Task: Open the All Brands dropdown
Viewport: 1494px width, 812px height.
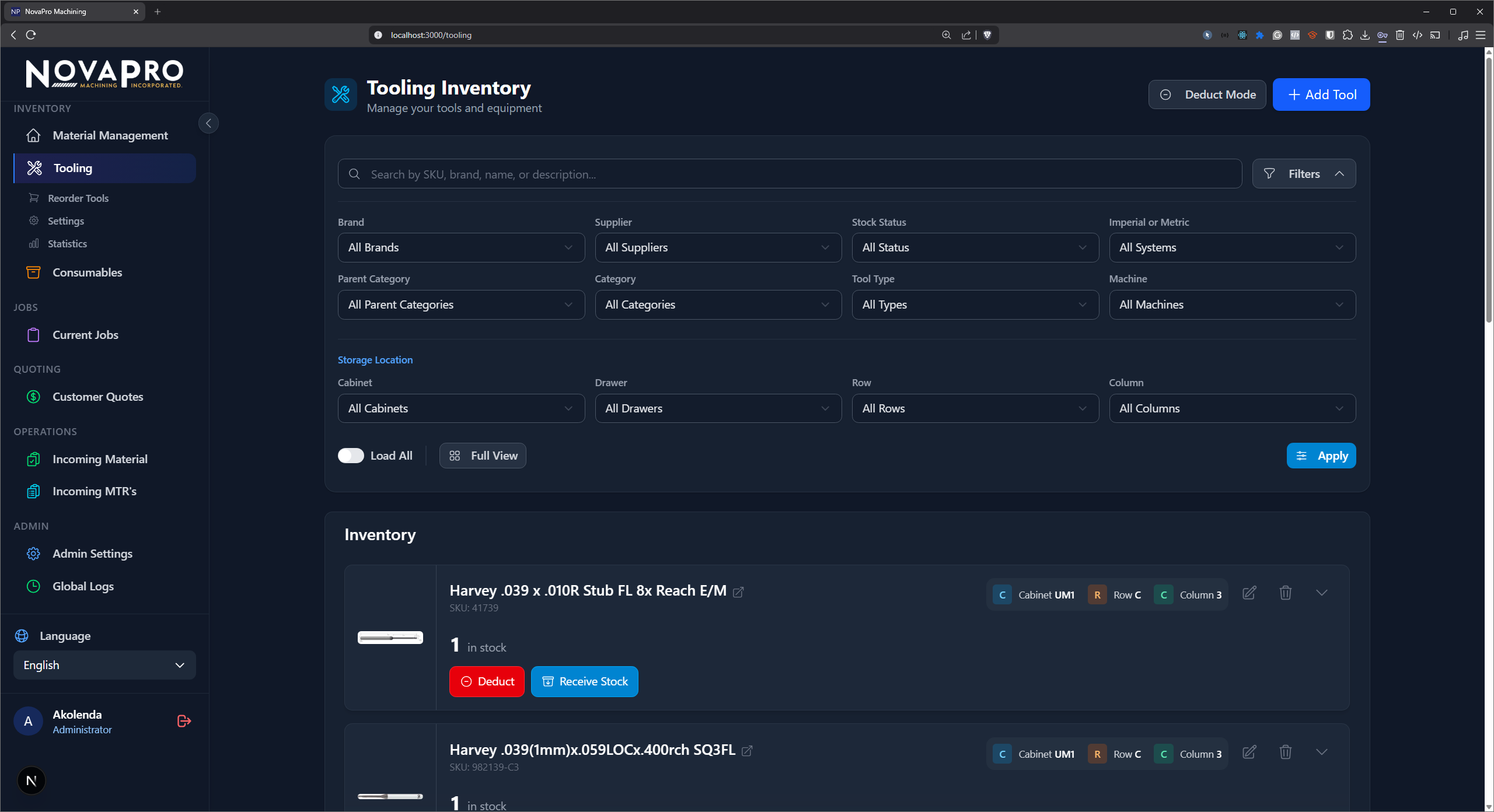Action: (x=460, y=247)
